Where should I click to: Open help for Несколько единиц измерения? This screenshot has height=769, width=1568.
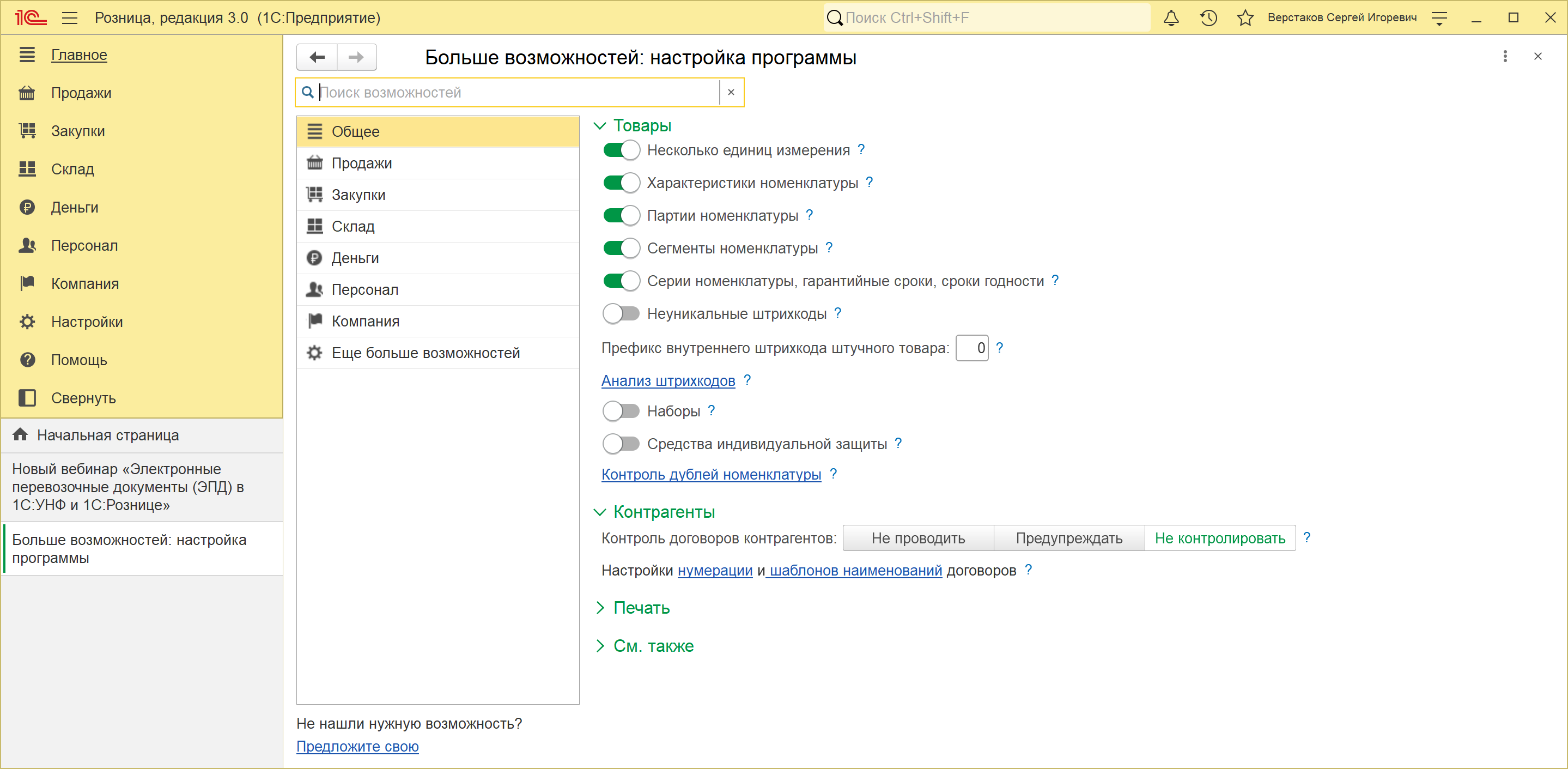pyautogui.click(x=861, y=149)
